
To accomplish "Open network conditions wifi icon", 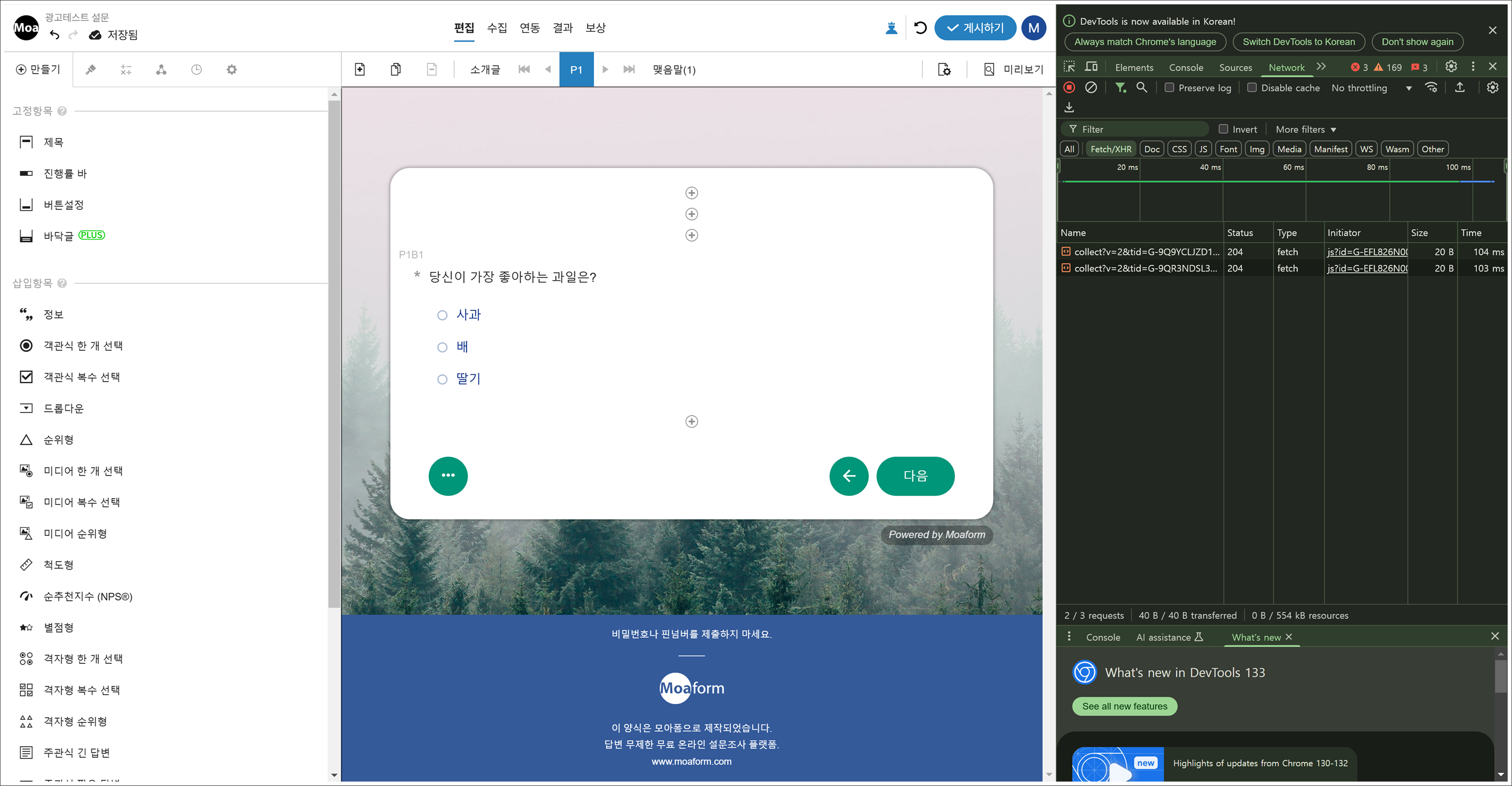I will [x=1432, y=87].
